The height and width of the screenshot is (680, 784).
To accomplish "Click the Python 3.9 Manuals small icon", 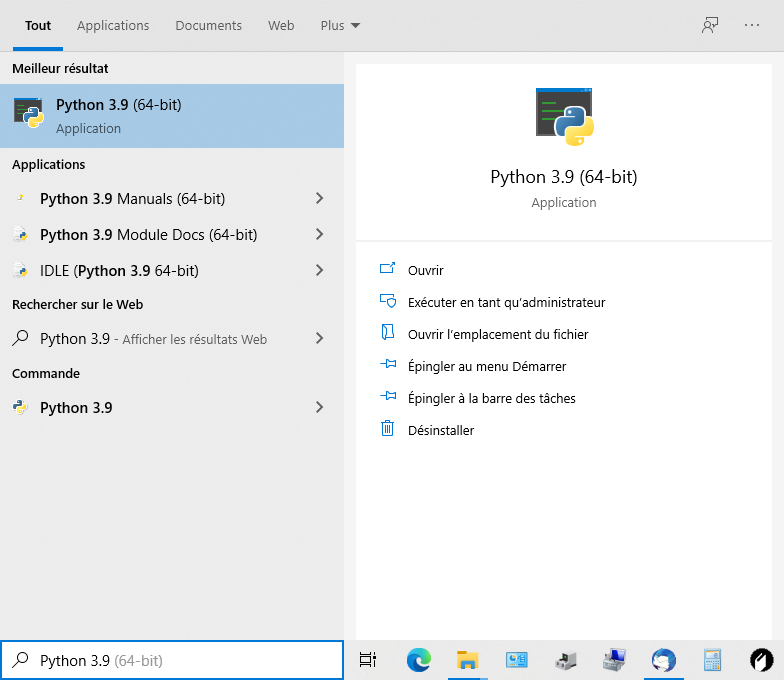I will [20, 198].
